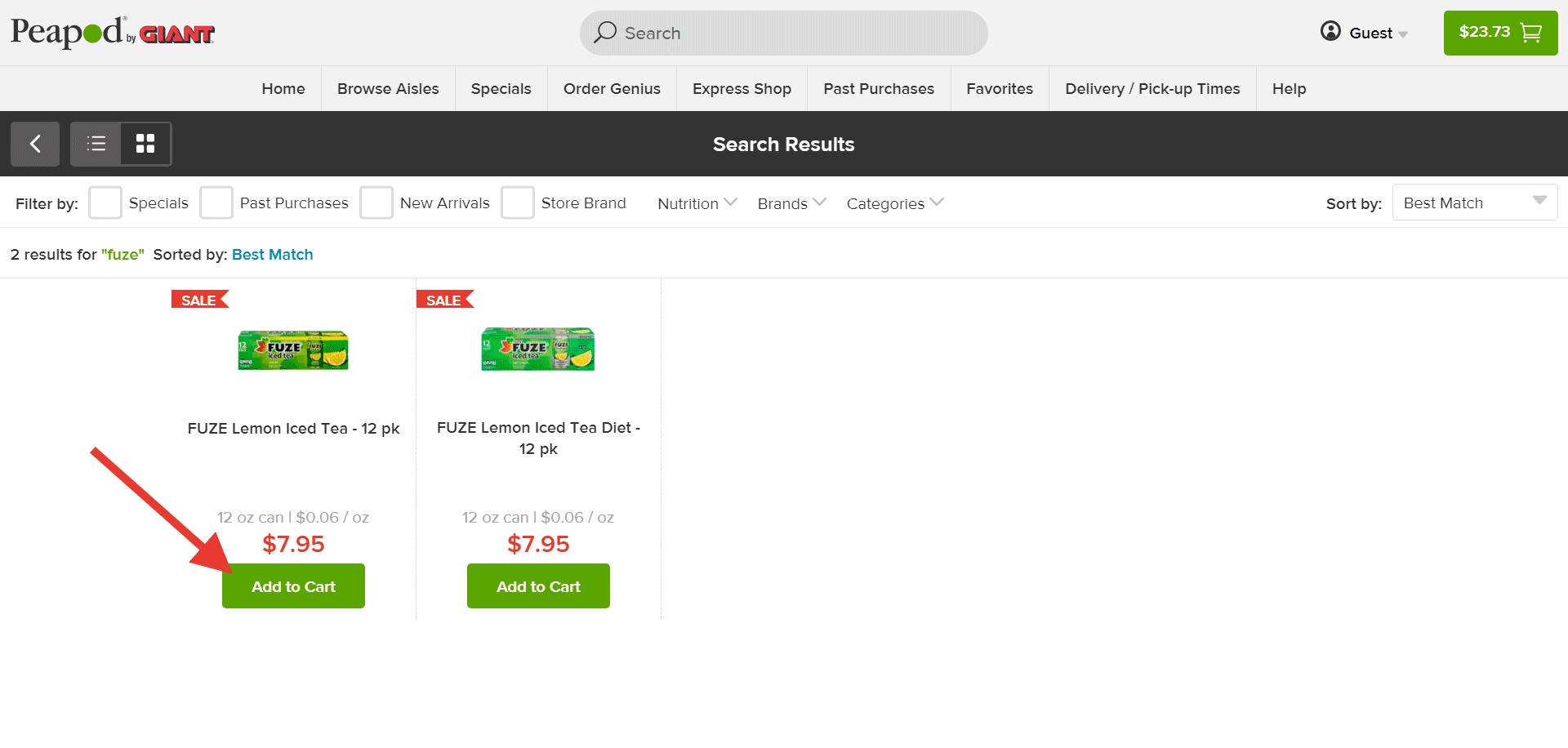Click the Guest account avatar icon

[x=1330, y=31]
